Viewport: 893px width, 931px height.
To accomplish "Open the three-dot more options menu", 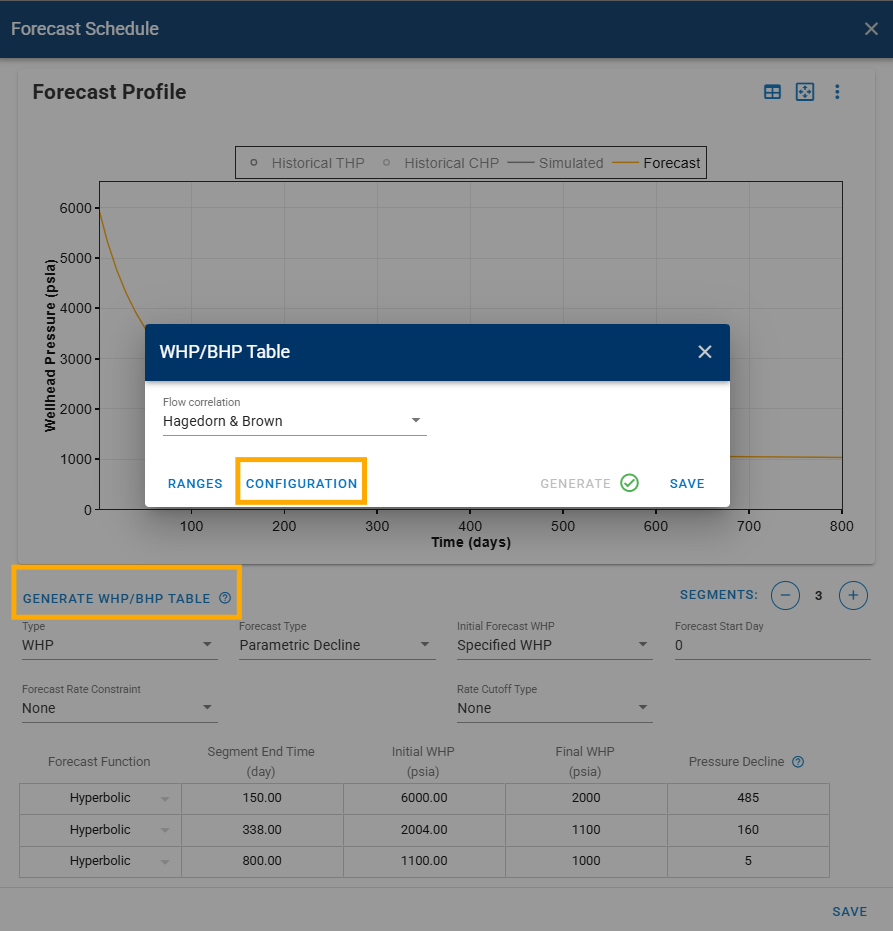I will [837, 92].
